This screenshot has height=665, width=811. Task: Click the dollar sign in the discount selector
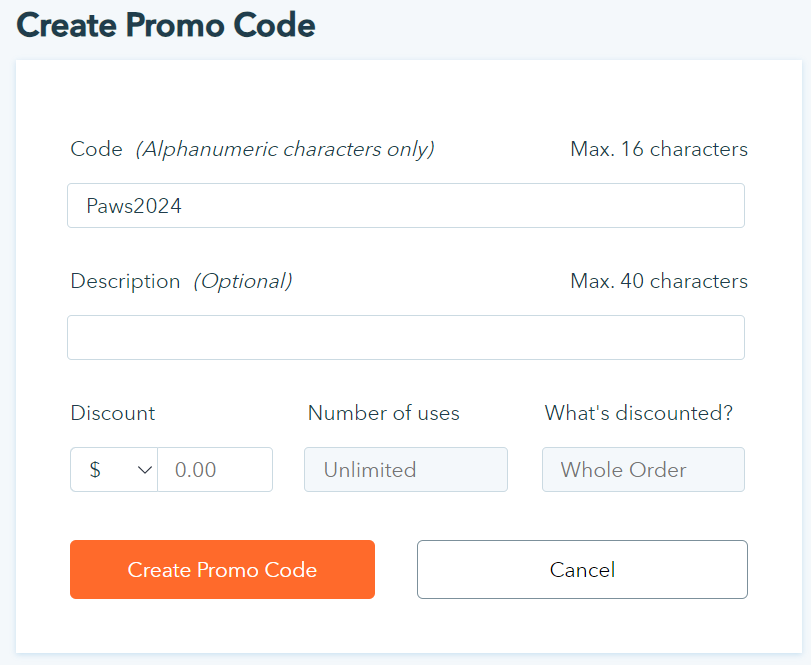95,470
